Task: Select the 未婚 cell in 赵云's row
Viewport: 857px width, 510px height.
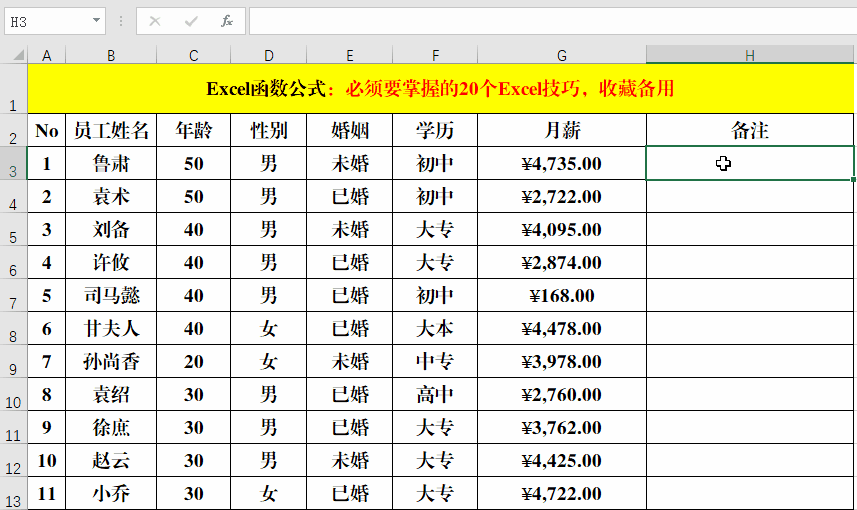Action: (349, 460)
